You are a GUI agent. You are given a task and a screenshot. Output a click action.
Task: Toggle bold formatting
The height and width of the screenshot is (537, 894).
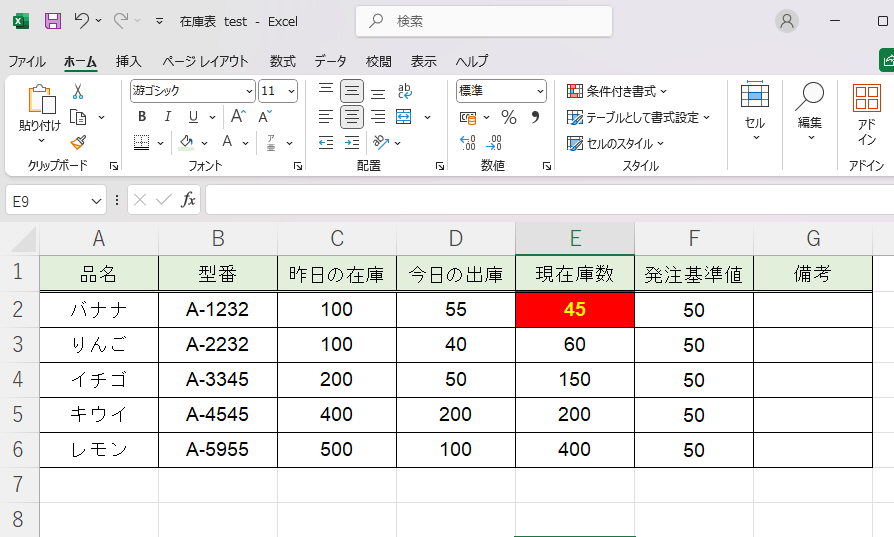click(142, 117)
